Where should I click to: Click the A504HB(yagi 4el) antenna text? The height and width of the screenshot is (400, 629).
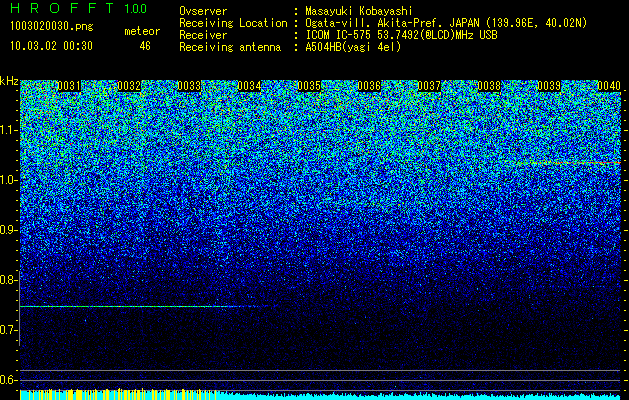pyautogui.click(x=353, y=47)
